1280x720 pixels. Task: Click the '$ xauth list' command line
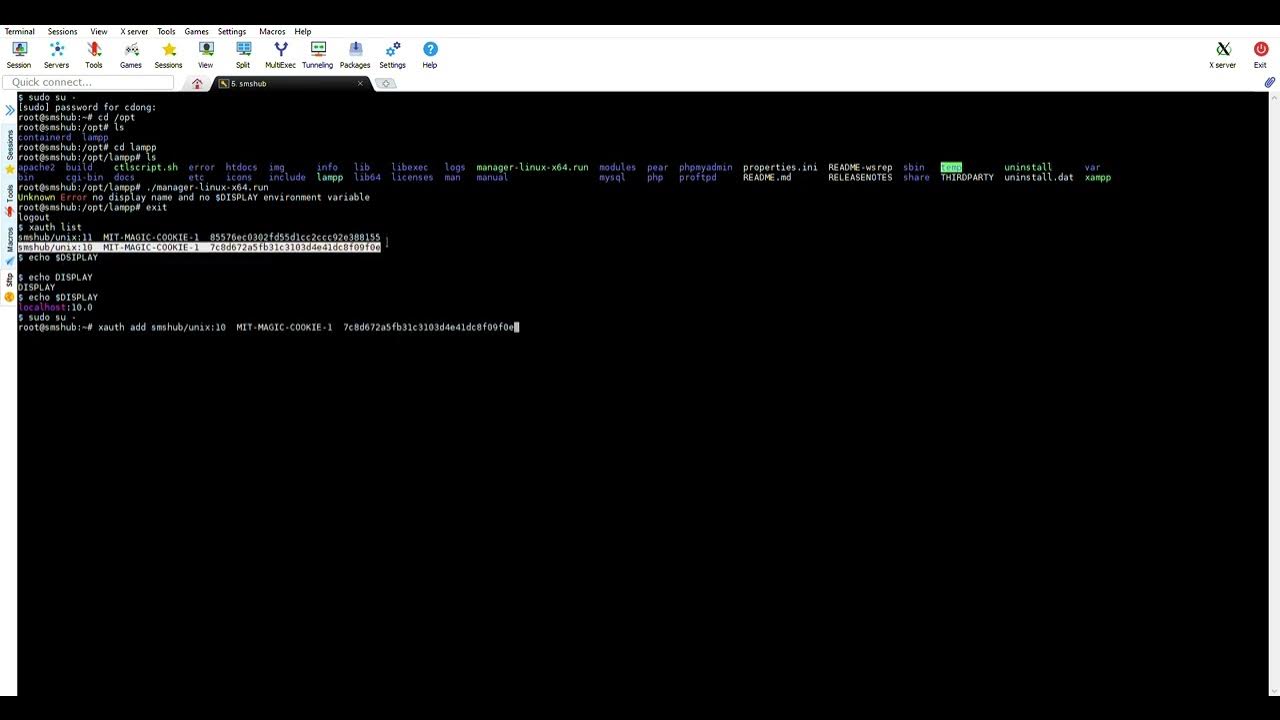(50, 227)
